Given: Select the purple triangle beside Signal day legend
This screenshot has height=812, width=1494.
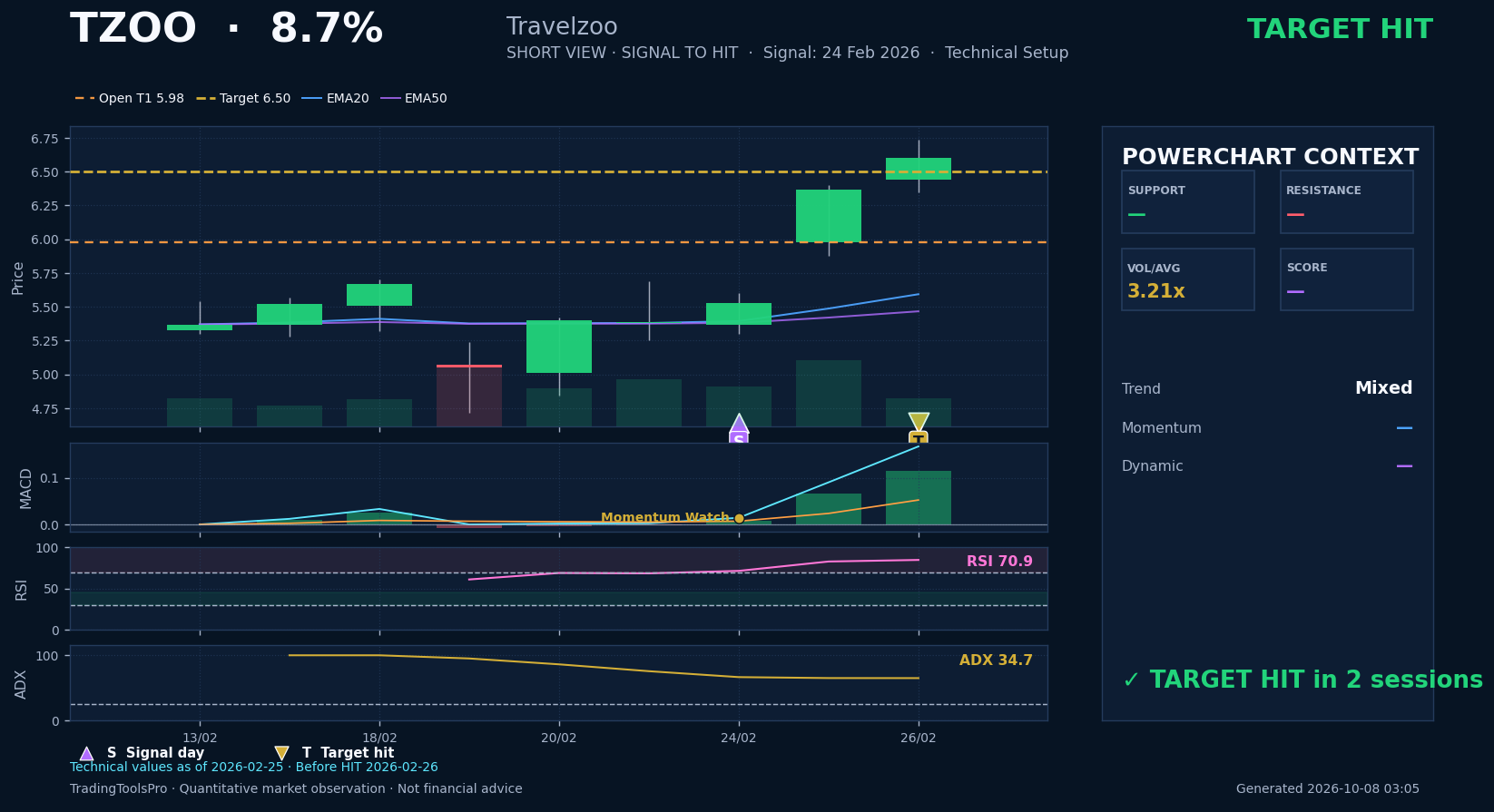Looking at the screenshot, I should coord(86,753).
